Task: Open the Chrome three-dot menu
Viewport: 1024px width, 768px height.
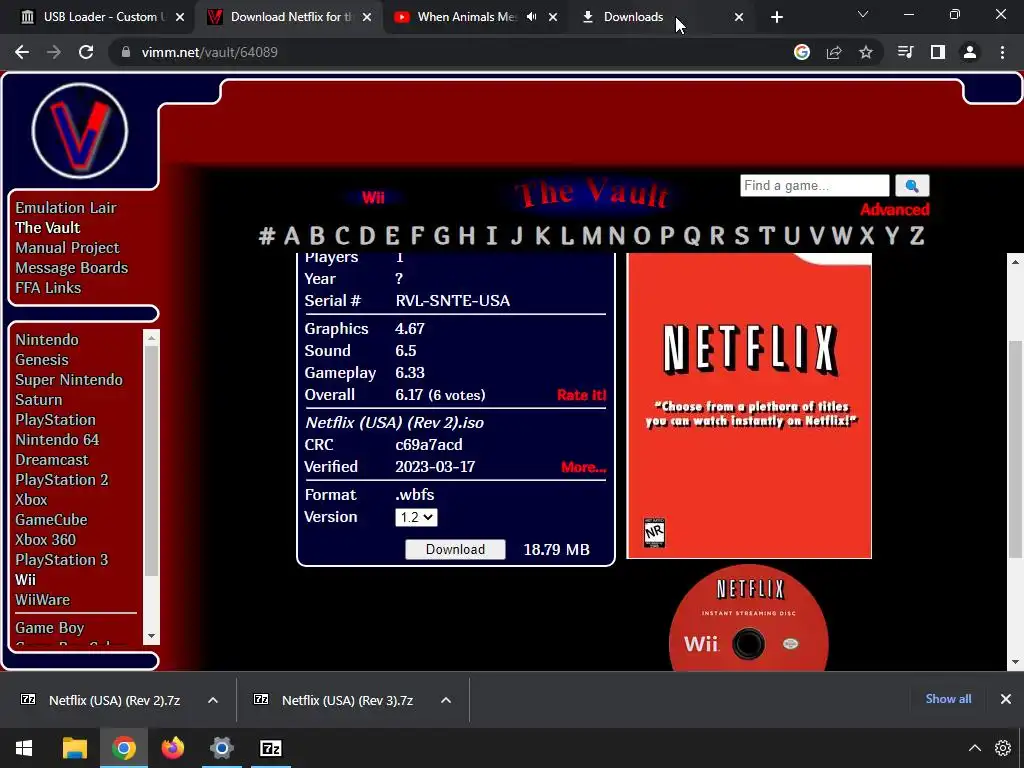Action: [1002, 52]
